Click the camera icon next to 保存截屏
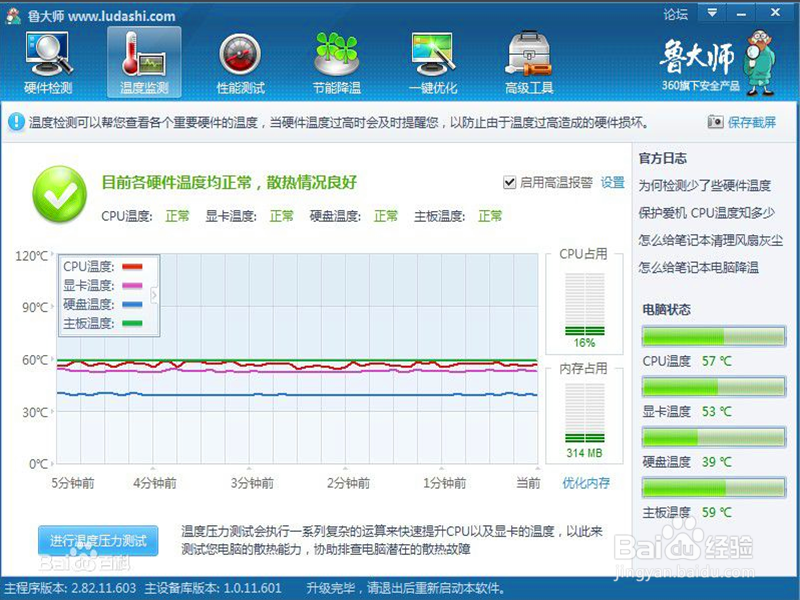The width and height of the screenshot is (800, 600). [x=717, y=120]
